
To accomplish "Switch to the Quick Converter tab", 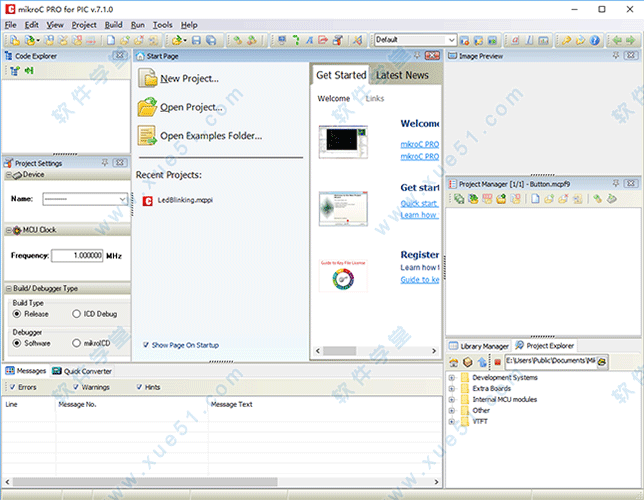I will [x=83, y=371].
